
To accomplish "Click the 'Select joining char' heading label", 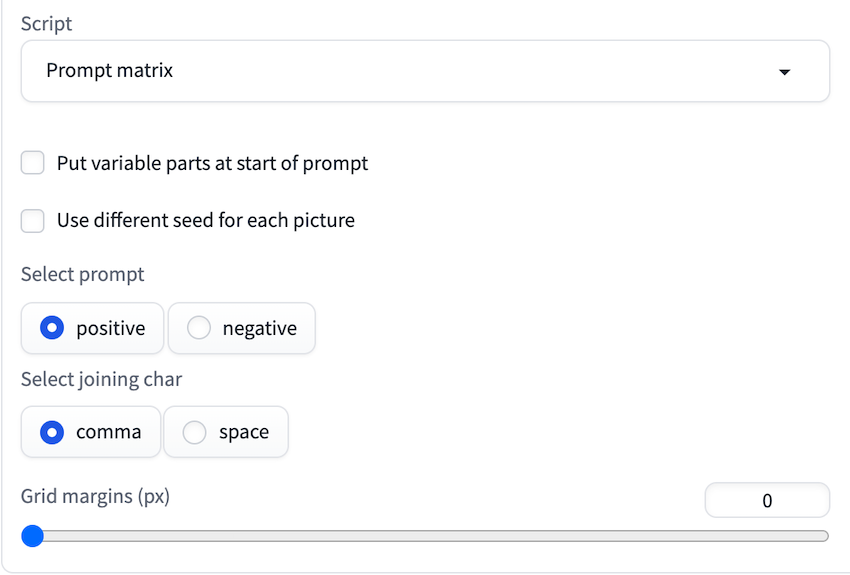I will pos(101,379).
